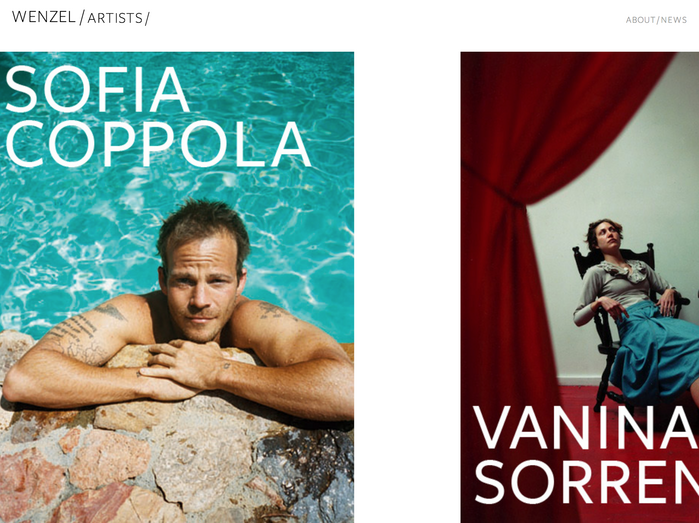Click the WENZEL logo link
The image size is (699, 523).
44,17
